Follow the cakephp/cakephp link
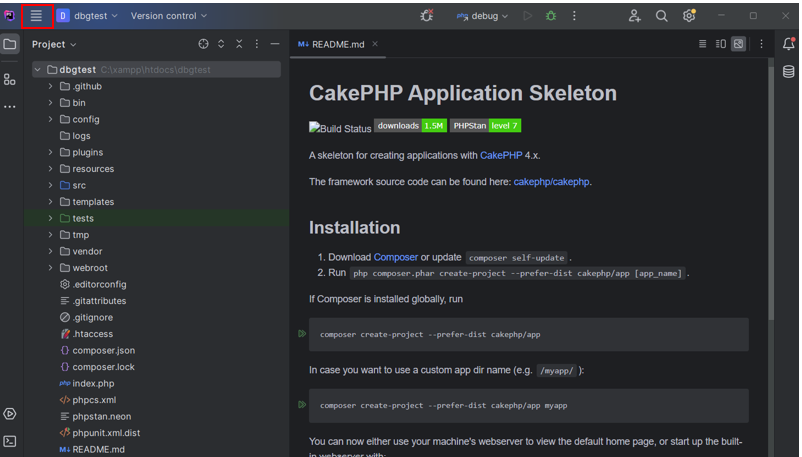This screenshot has width=802, height=457. pyautogui.click(x=551, y=182)
